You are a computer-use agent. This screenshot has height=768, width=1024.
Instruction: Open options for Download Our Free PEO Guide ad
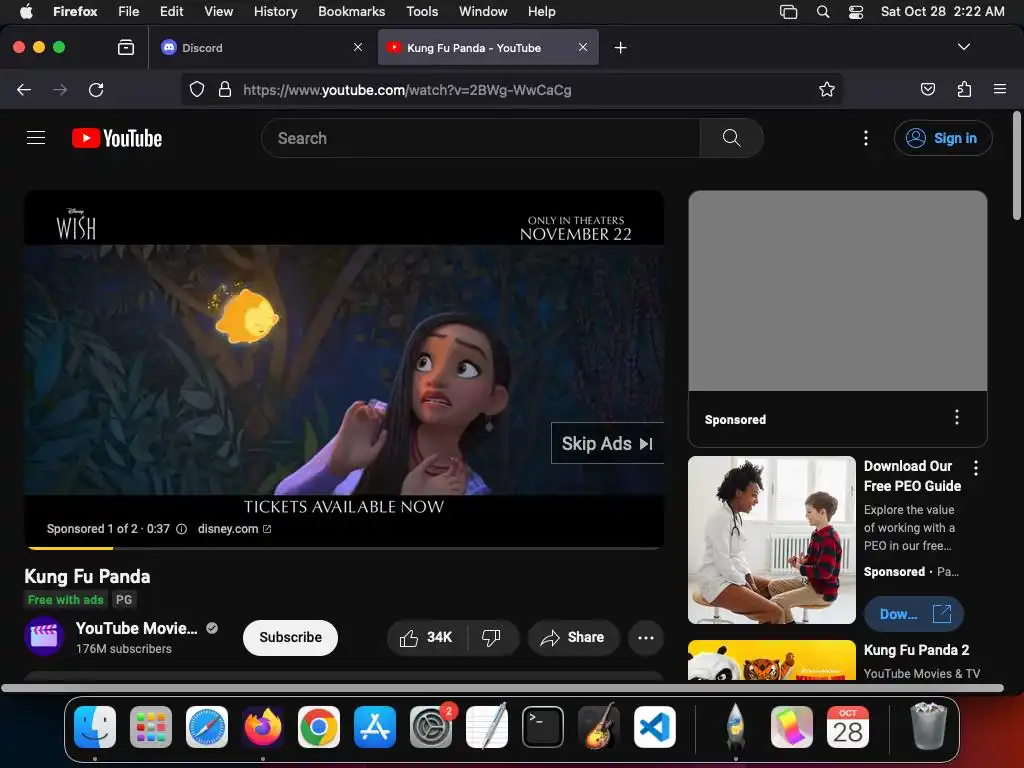tap(976, 468)
